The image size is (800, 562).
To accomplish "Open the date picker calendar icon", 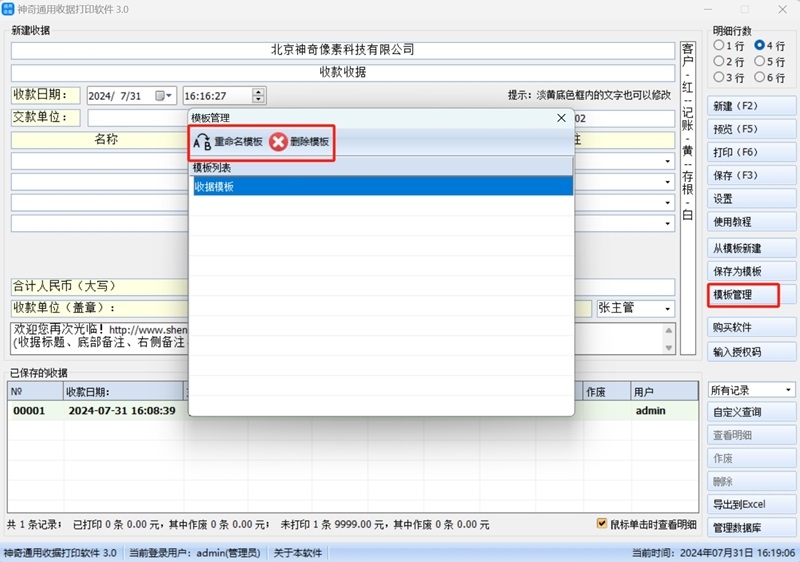I will tap(160, 96).
